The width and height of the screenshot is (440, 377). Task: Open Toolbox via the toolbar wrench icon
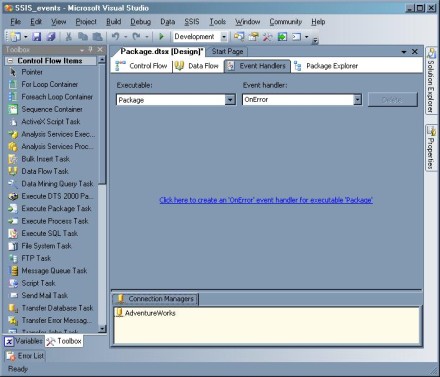(268, 36)
